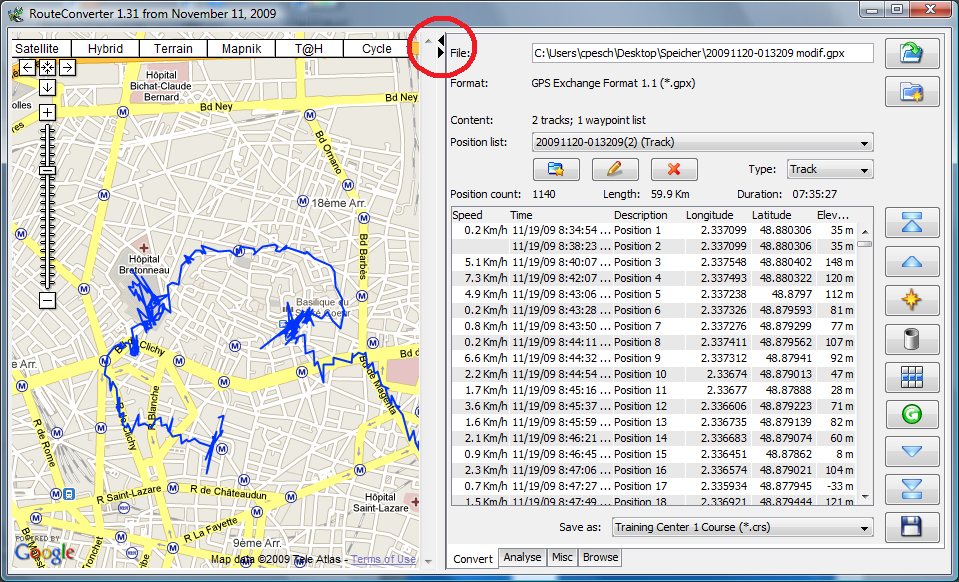Pan map left with left arrow control
Screen dimensions: 959x582
click(28, 67)
